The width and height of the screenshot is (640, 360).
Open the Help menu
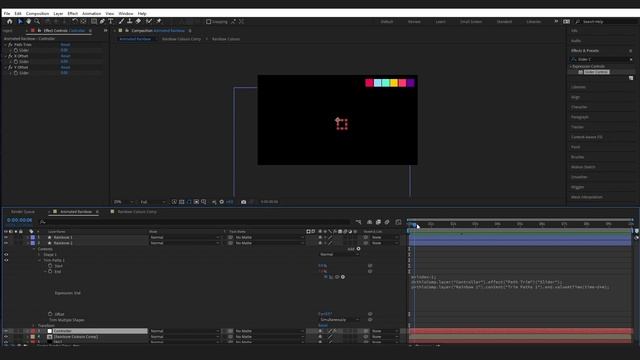click(x=142, y=13)
